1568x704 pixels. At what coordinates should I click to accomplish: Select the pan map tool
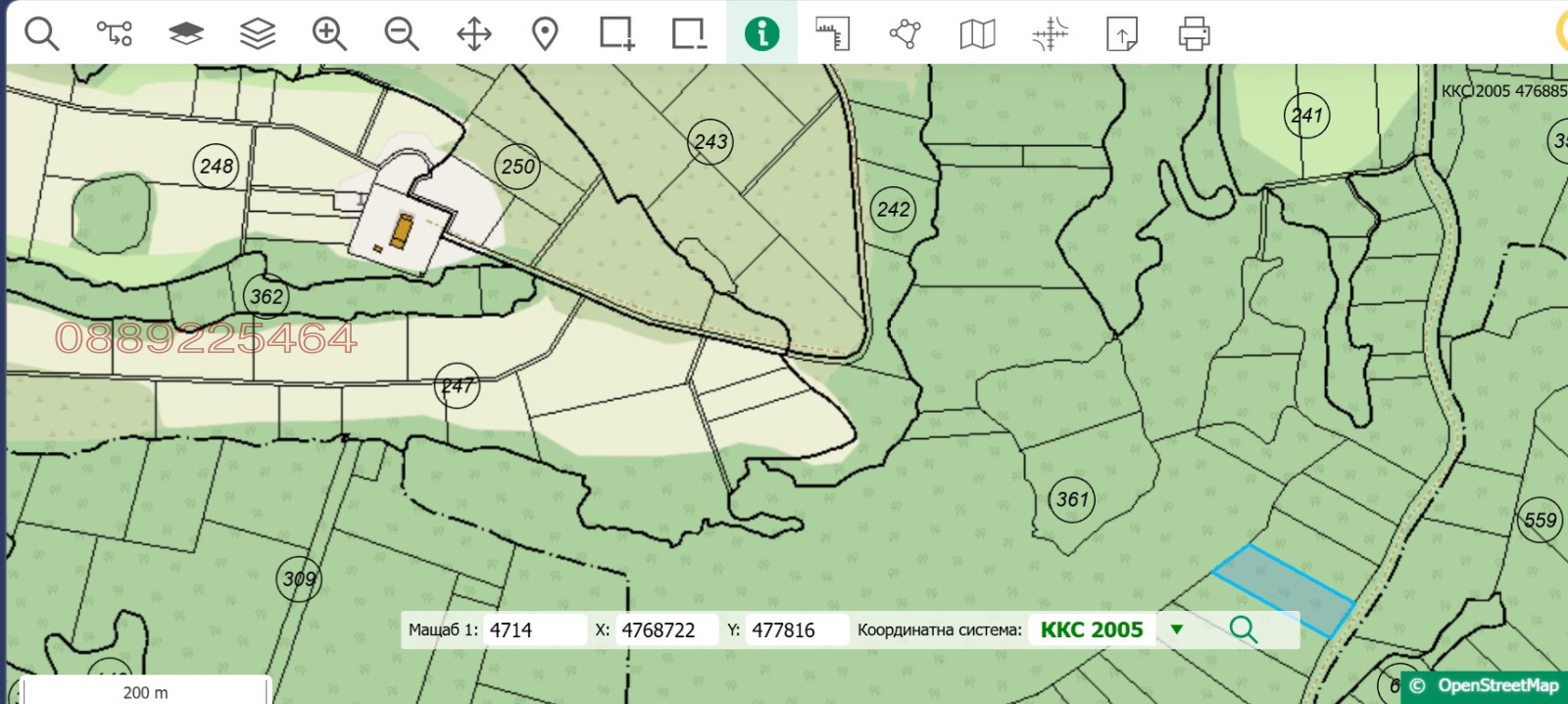(x=473, y=33)
